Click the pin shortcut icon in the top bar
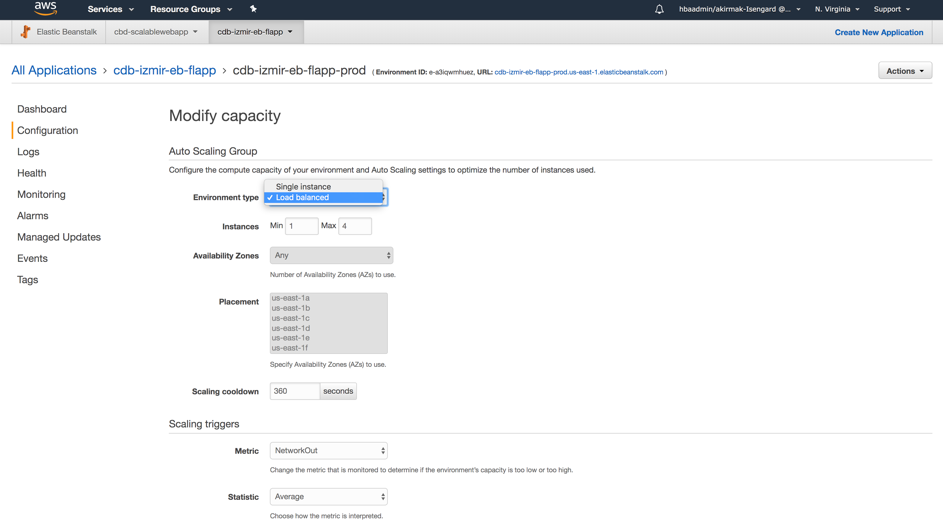This screenshot has height=529, width=943. click(x=253, y=9)
